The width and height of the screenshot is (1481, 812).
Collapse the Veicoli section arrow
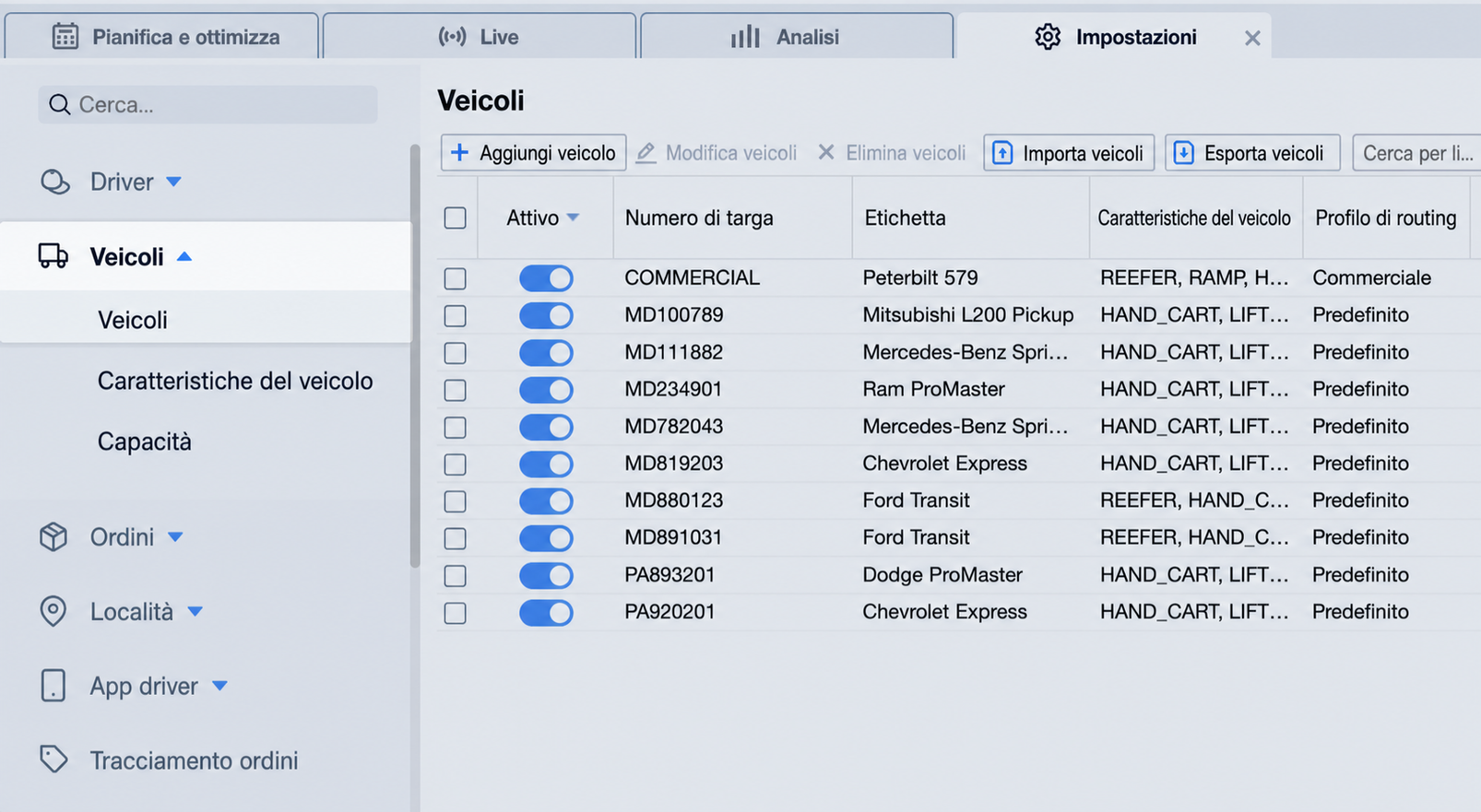pyautogui.click(x=184, y=256)
